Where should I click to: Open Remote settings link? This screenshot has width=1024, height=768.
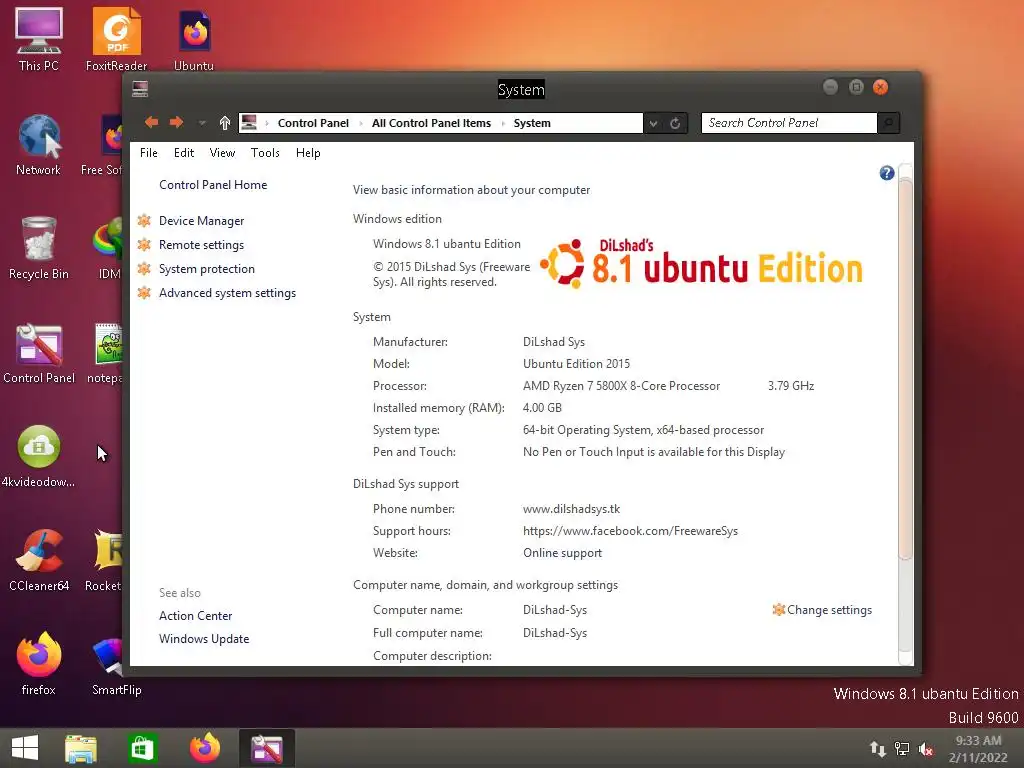point(201,245)
